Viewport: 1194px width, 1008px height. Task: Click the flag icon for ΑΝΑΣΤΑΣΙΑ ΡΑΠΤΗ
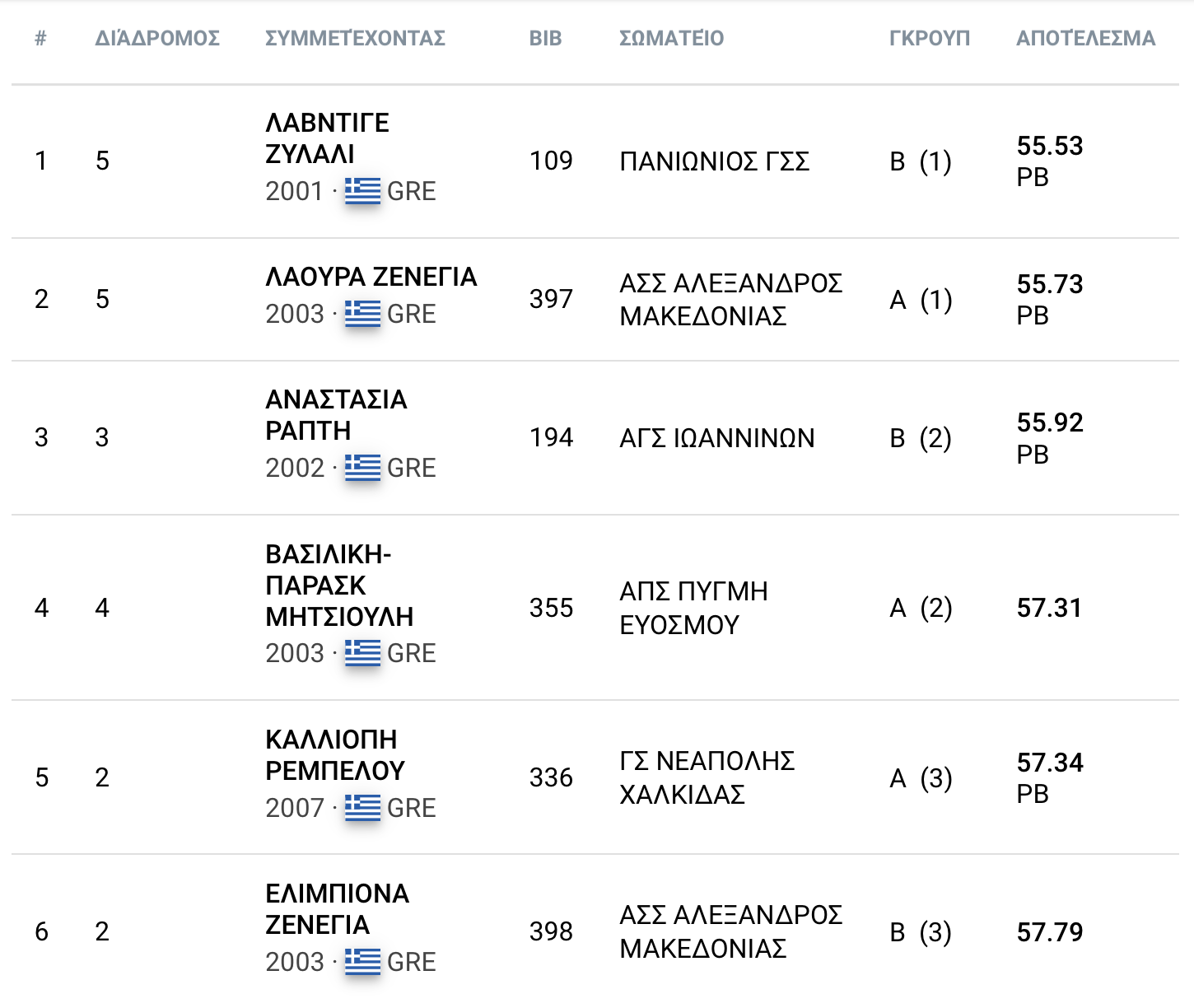[362, 468]
